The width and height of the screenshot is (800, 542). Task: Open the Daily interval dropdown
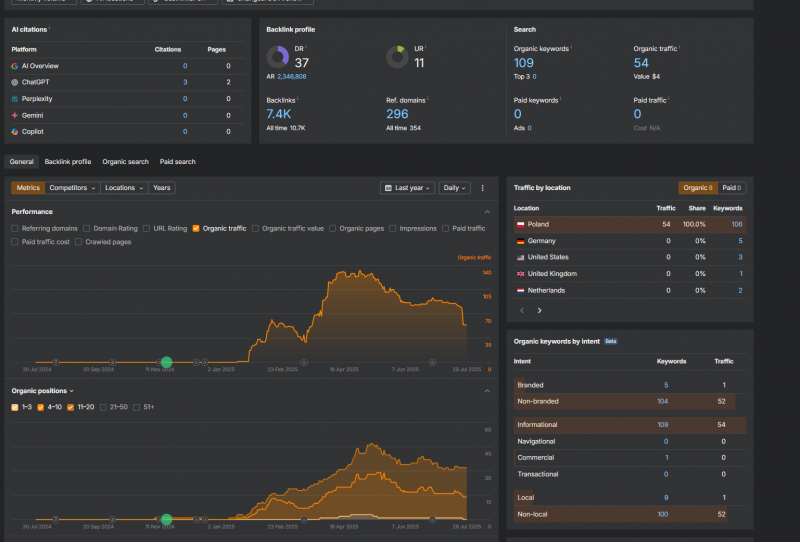pos(455,188)
